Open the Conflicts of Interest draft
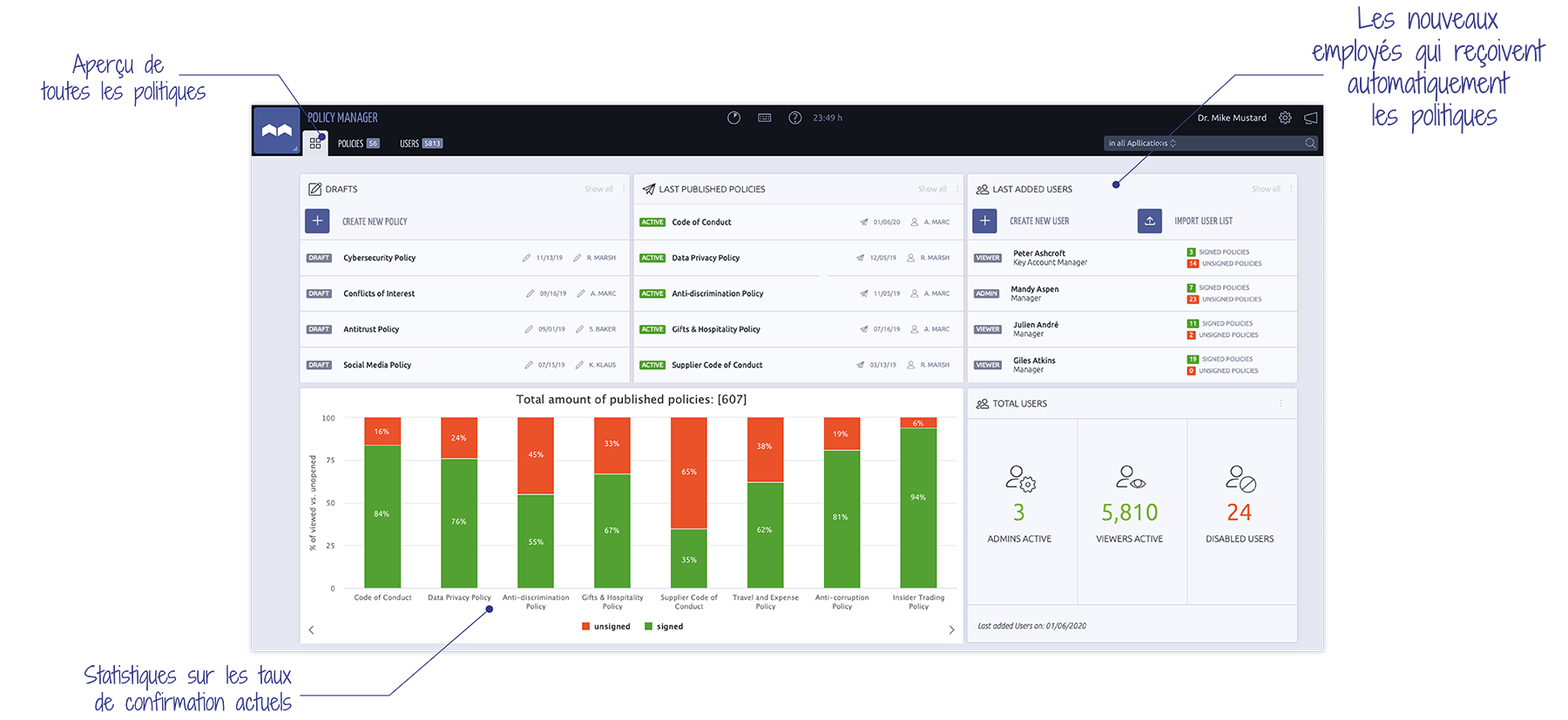 click(x=379, y=293)
